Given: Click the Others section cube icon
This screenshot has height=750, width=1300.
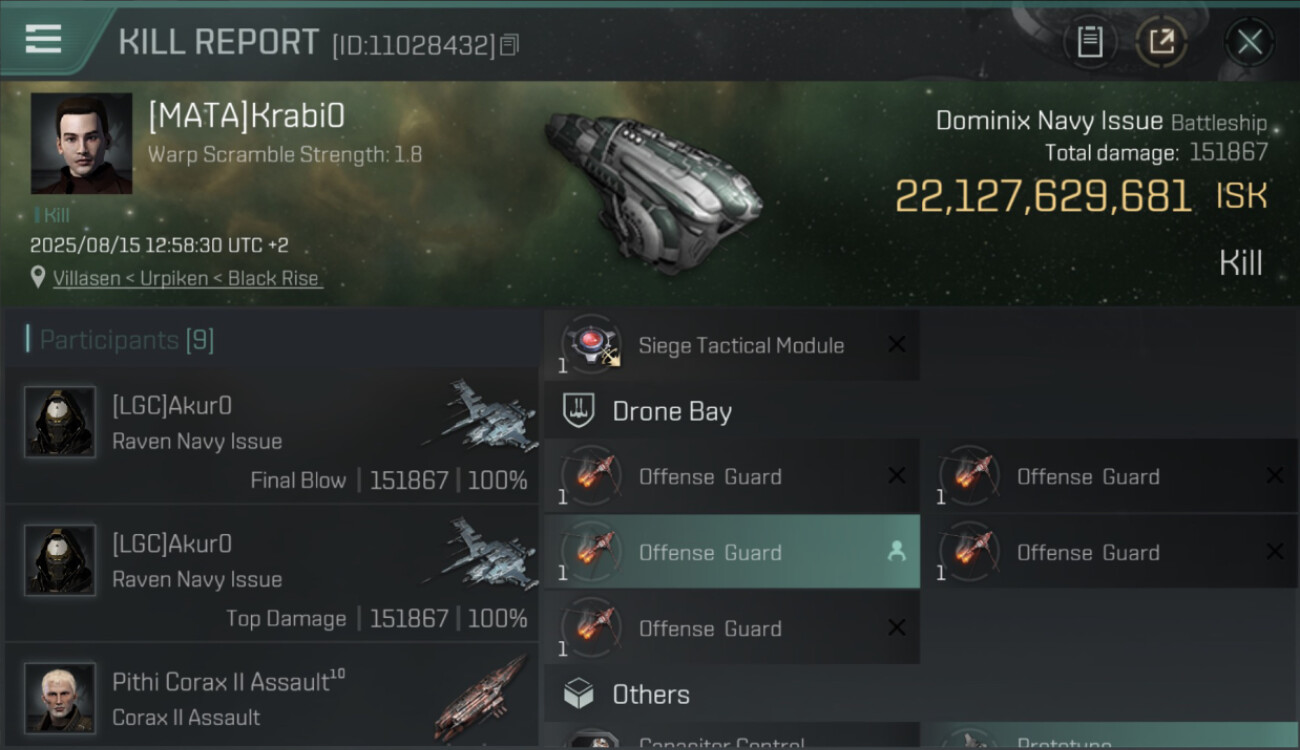Looking at the screenshot, I should click(x=579, y=694).
